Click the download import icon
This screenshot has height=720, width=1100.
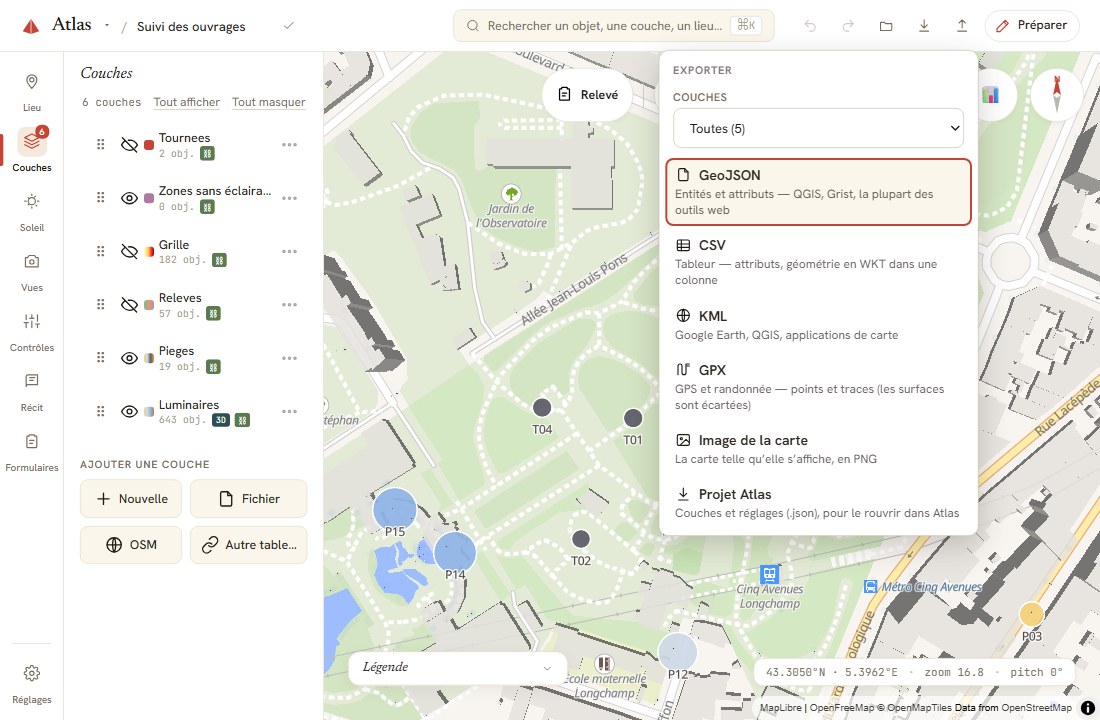[924, 26]
